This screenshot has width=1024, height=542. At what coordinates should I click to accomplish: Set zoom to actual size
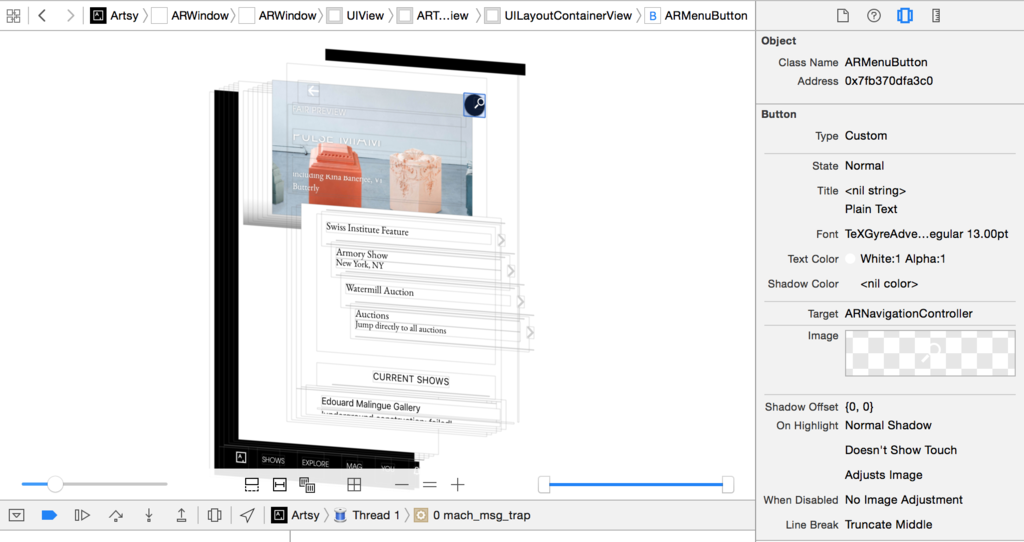[430, 485]
